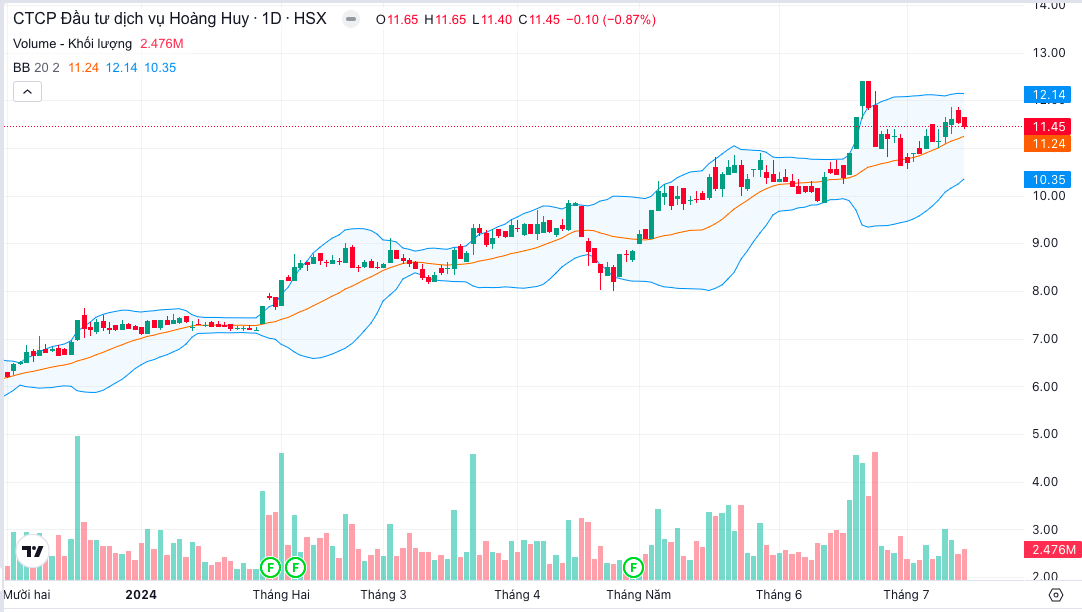
Task: Click the TradingView logo icon
Action: 32,551
